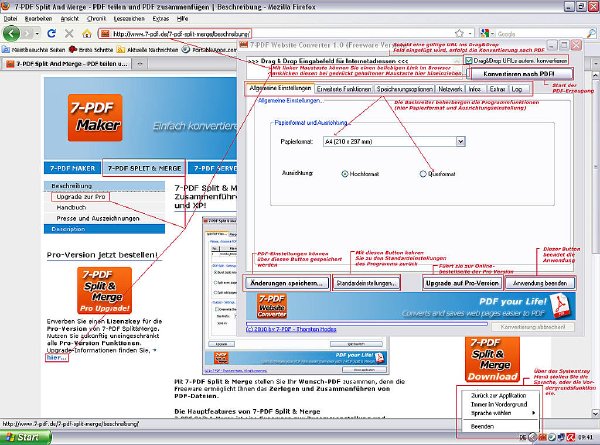Open Aktuelle Nachrichten feed bookmark
600x445 pixels.
coord(148,50)
